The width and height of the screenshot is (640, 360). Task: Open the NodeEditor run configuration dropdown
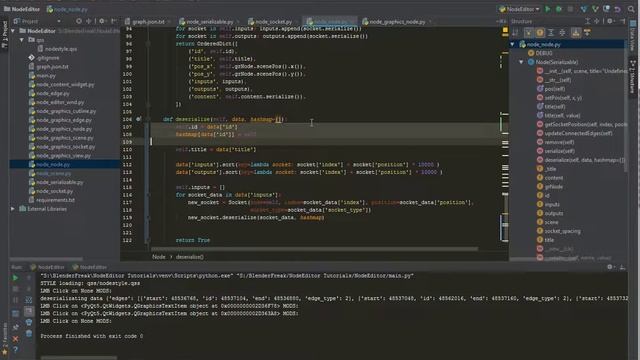click(x=519, y=9)
